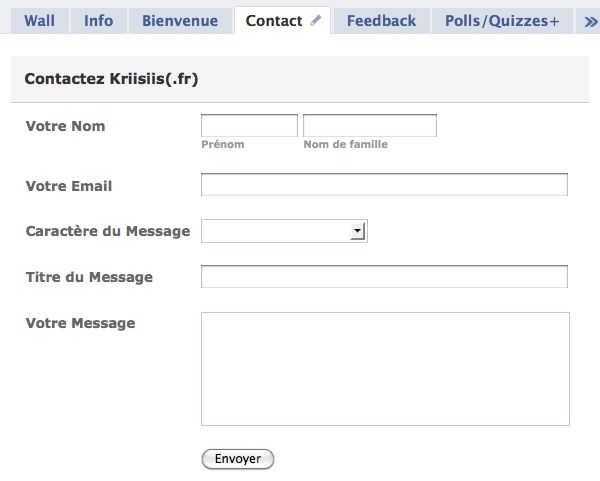Select the Contact tab
This screenshot has height=481, width=600.
[273, 21]
